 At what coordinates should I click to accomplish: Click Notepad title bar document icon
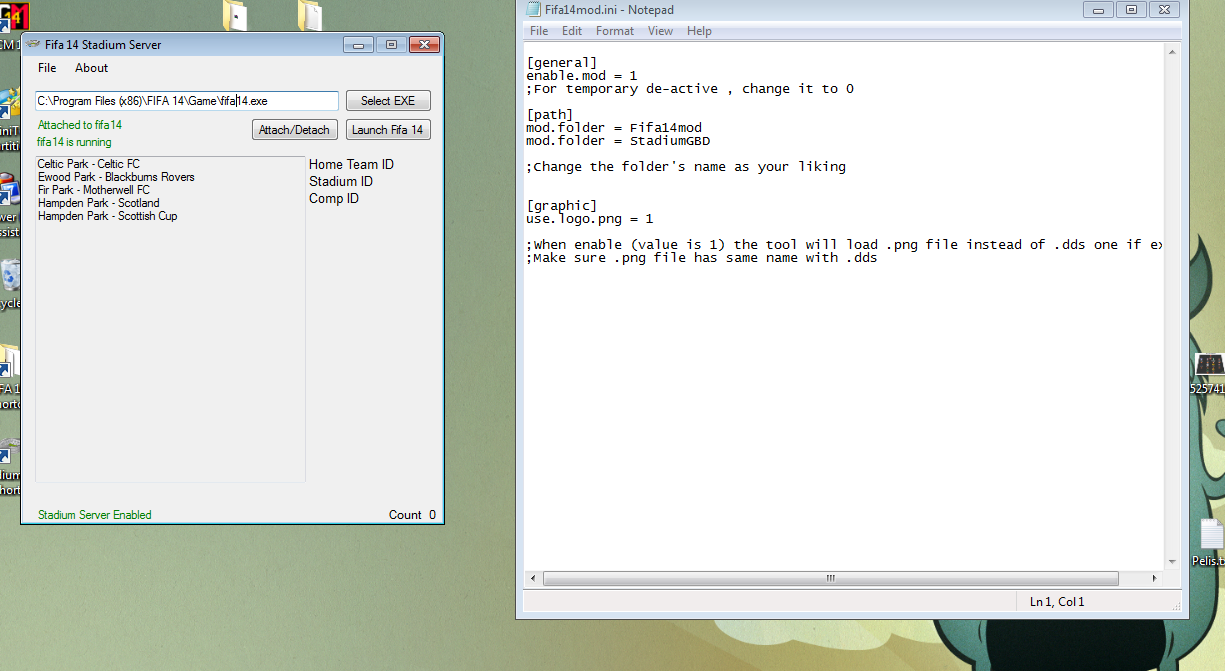pos(533,9)
